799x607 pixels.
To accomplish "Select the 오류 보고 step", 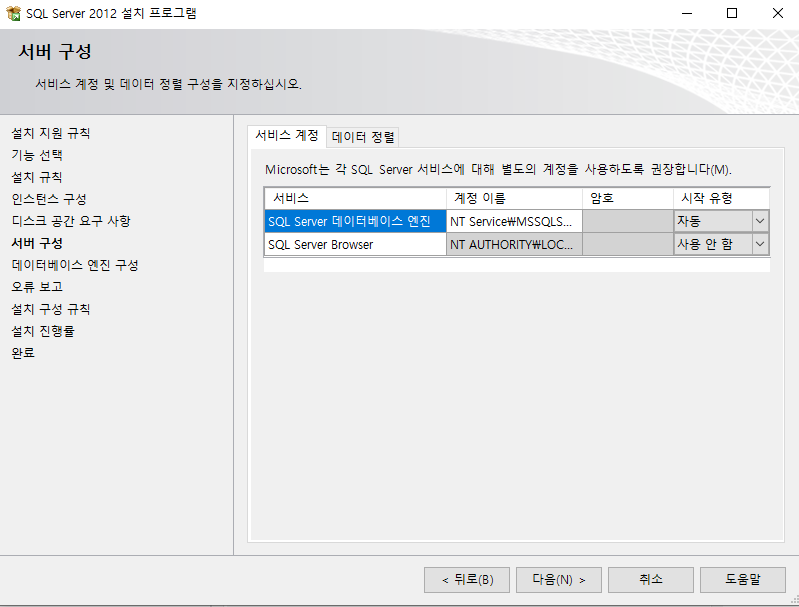I will 37,286.
